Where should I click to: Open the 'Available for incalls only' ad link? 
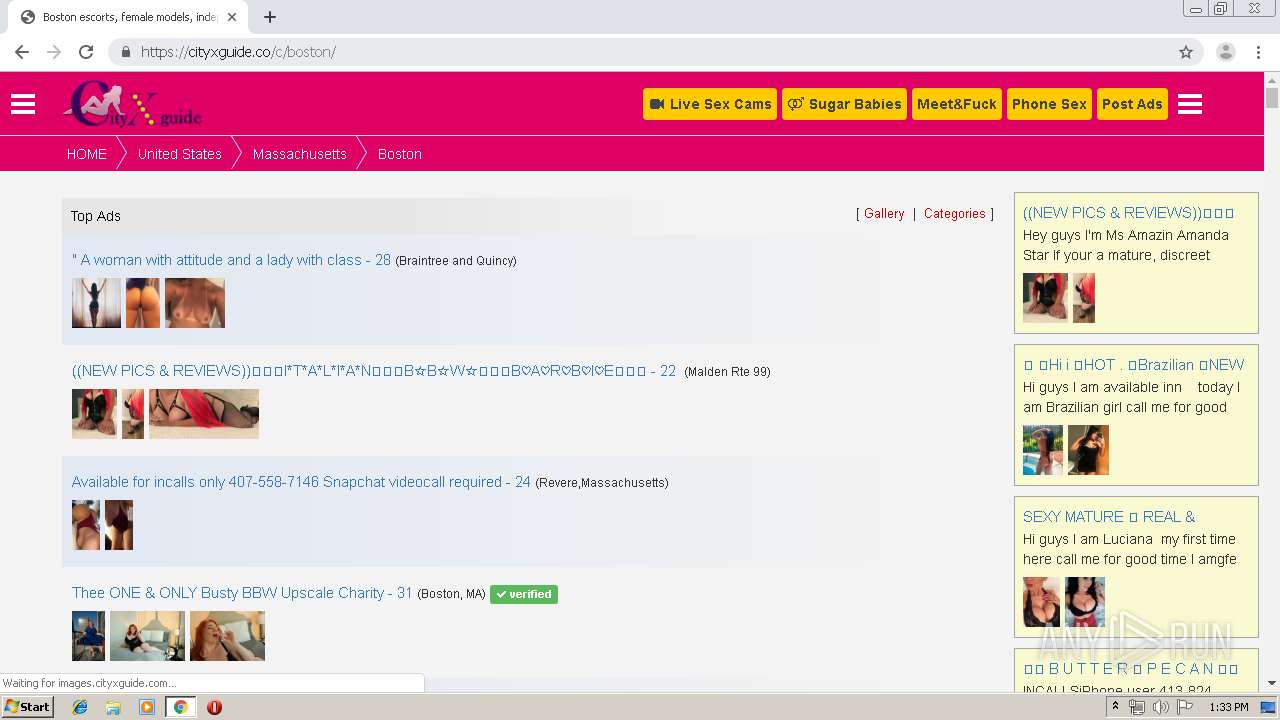click(301, 482)
